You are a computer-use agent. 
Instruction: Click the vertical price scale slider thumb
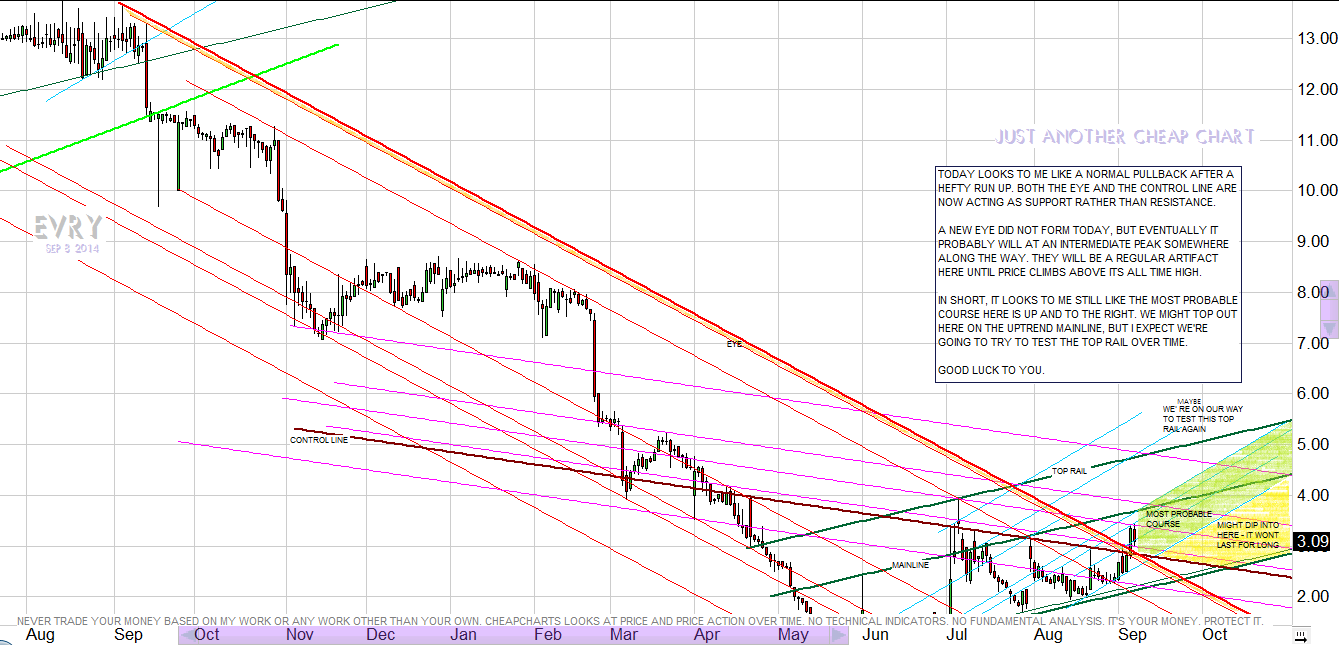1328,308
